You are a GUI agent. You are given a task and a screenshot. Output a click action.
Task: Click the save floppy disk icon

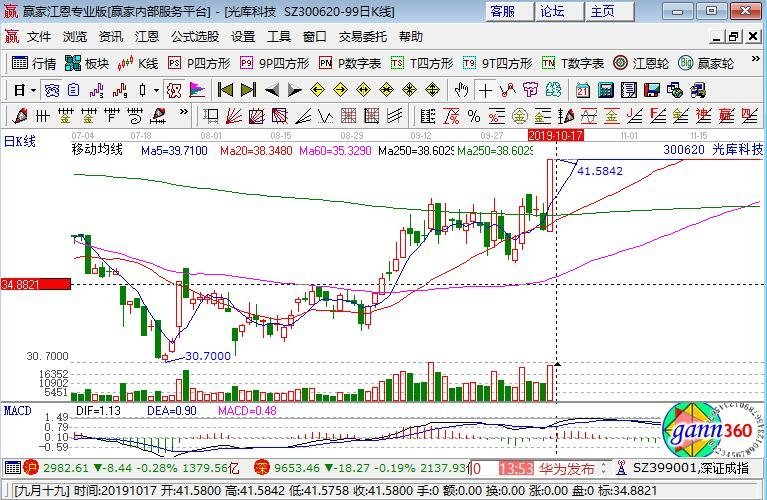tap(652, 91)
